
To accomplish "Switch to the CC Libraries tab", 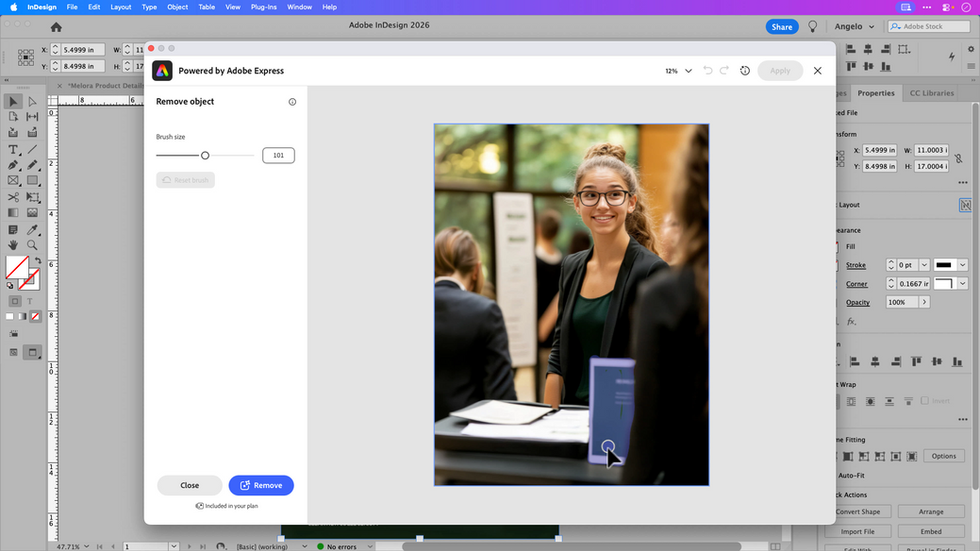I will point(931,93).
